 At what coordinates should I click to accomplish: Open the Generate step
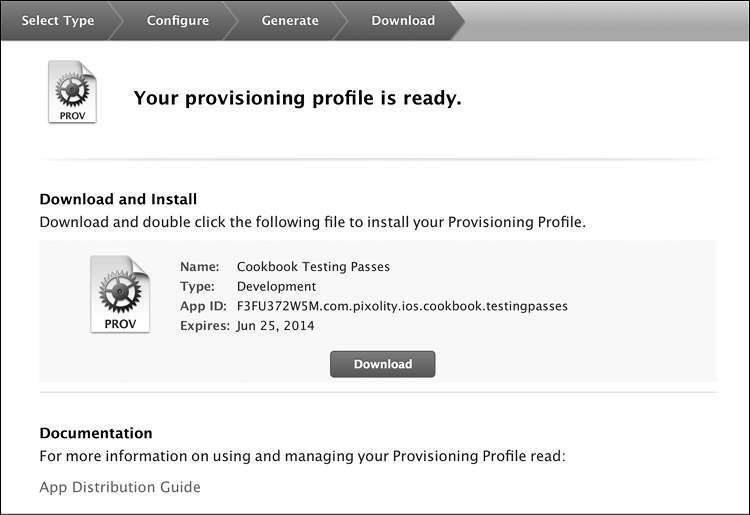pyautogui.click(x=290, y=20)
